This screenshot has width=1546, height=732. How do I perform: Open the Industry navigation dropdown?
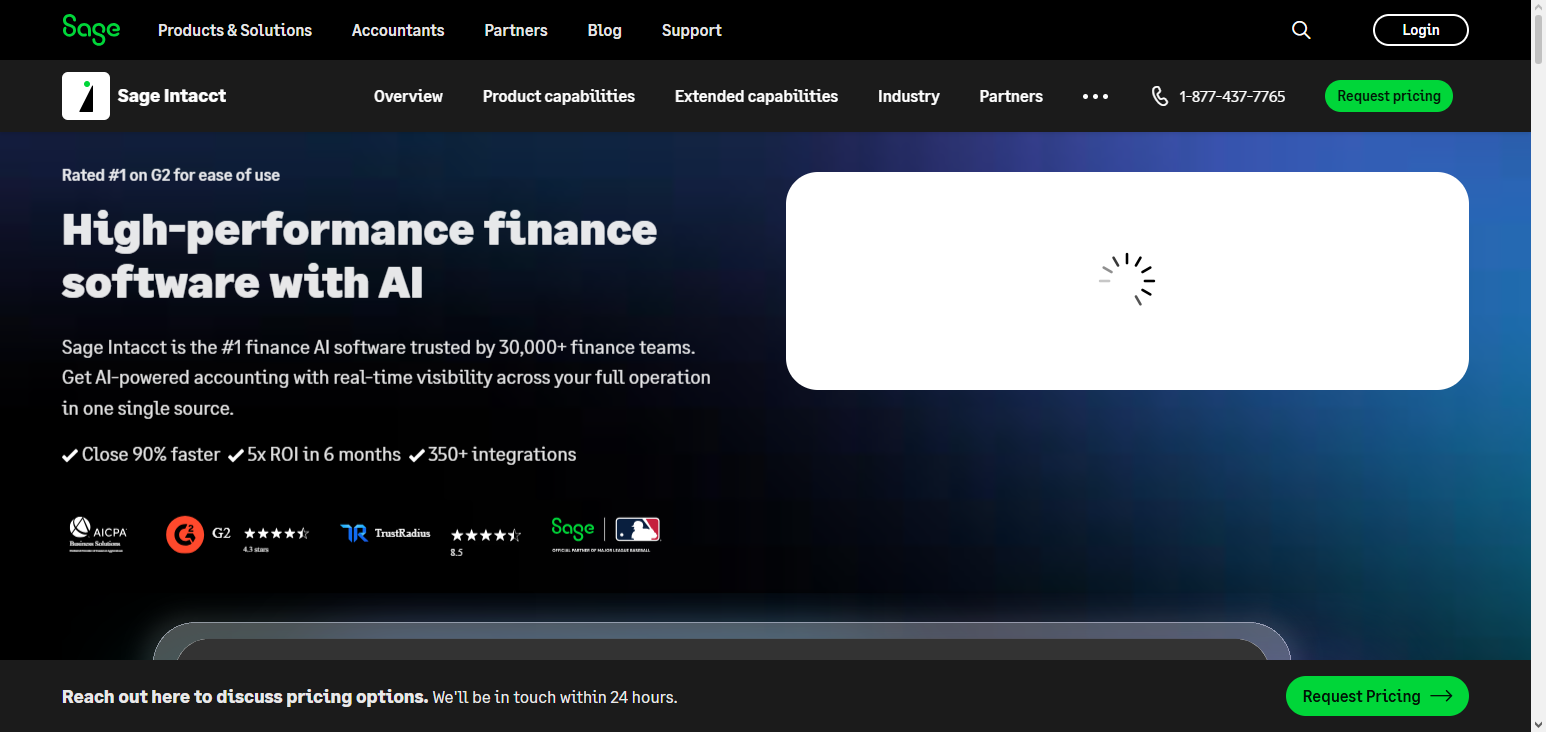point(908,96)
